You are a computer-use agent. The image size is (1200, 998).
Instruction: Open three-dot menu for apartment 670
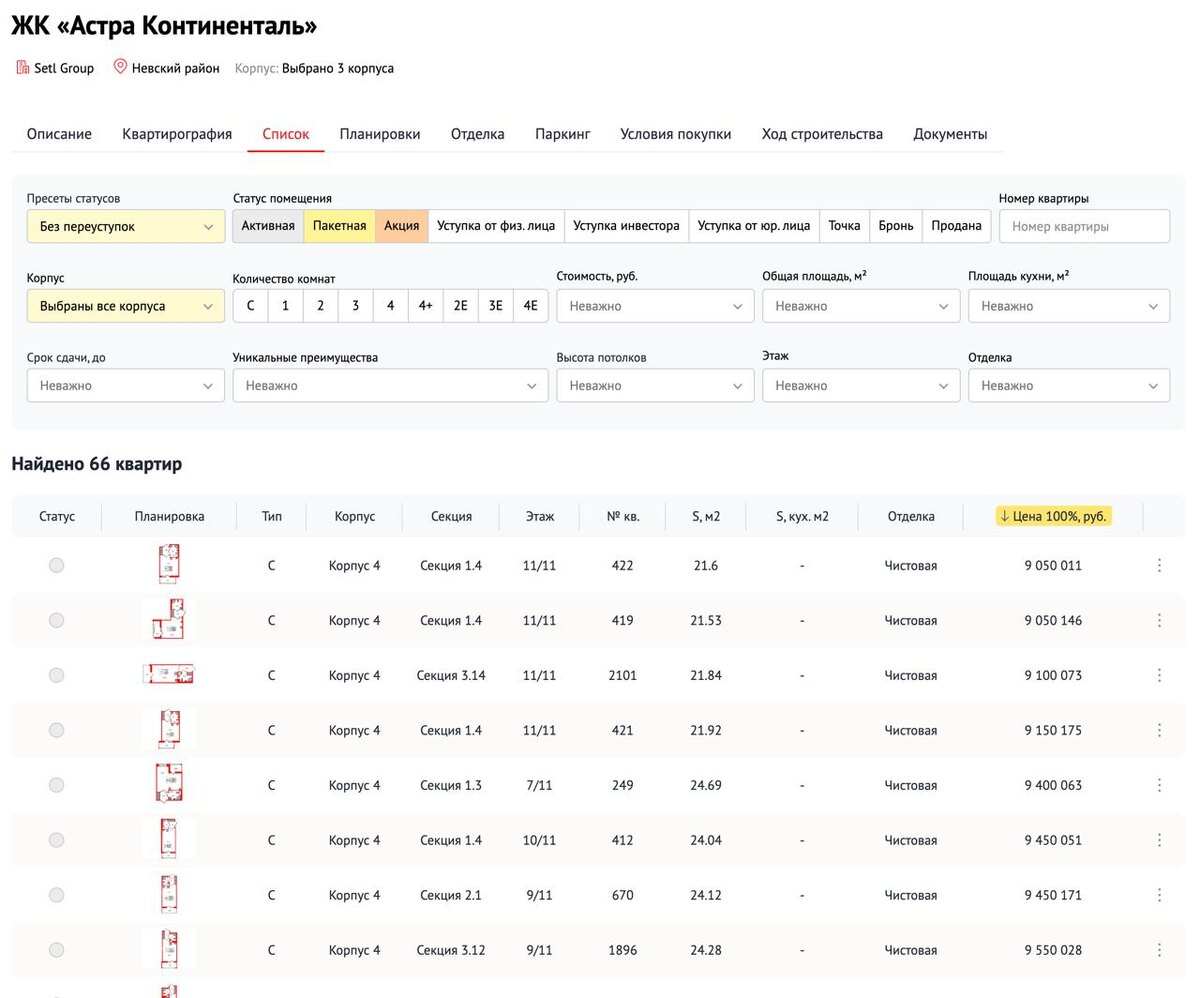[x=1159, y=895]
